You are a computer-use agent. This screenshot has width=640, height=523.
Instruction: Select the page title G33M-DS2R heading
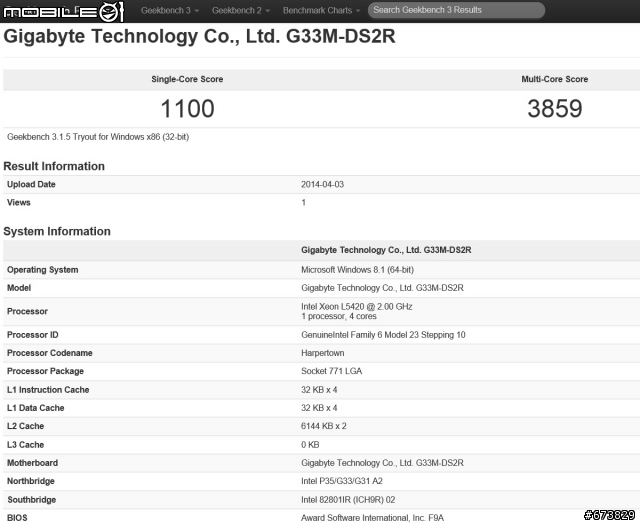coord(199,36)
